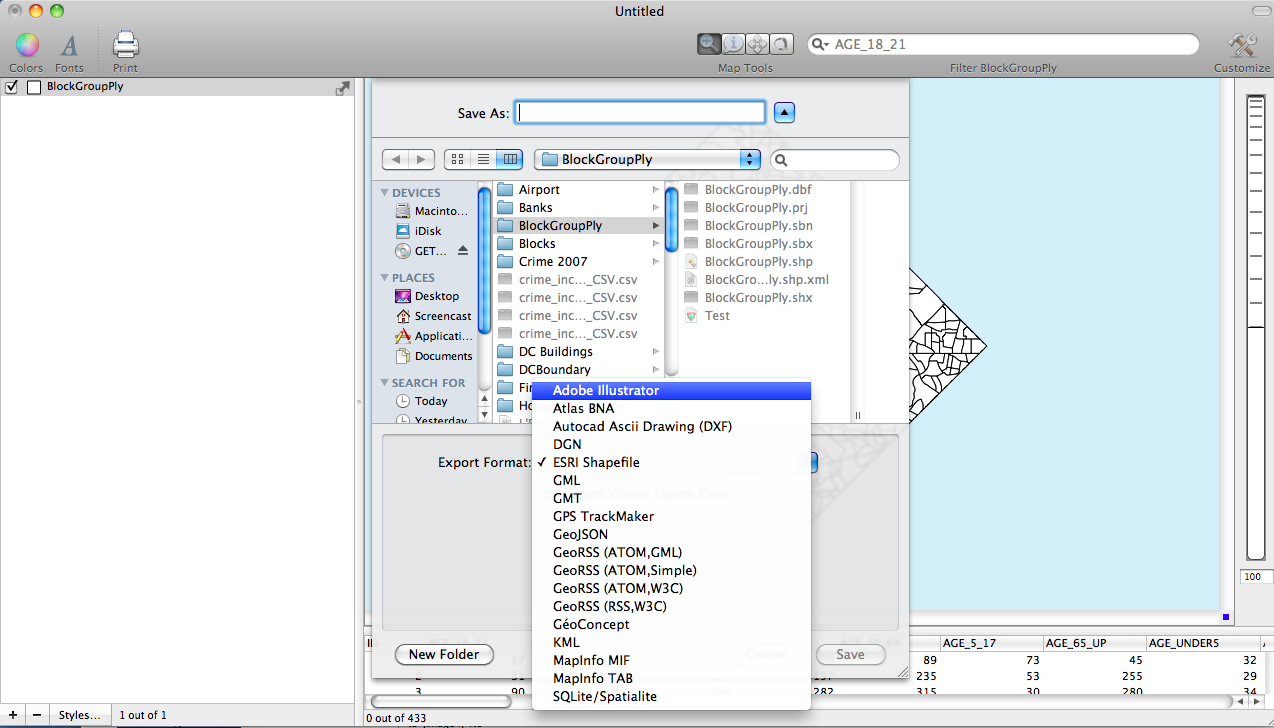Screen dimensions: 1274x728
Task: Click the BlockGroupPly layer popout arrow icon
Action: [342, 88]
